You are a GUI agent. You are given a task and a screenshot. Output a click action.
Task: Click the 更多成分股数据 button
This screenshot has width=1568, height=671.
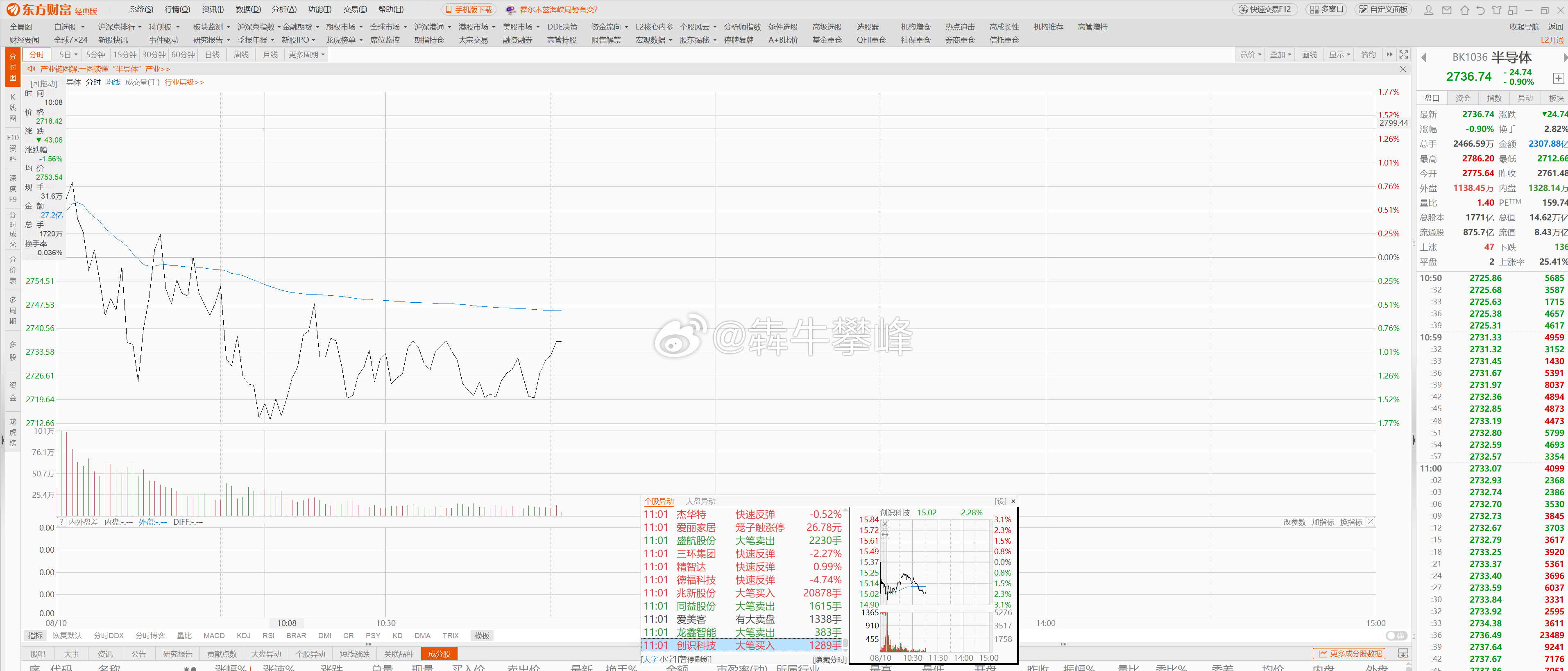coord(1349,653)
